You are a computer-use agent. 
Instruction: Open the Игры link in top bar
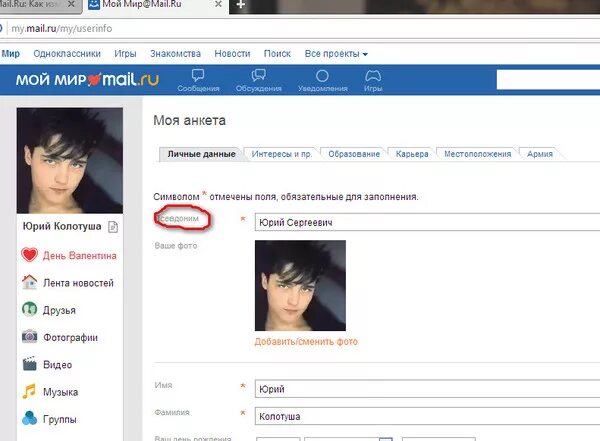pos(125,54)
